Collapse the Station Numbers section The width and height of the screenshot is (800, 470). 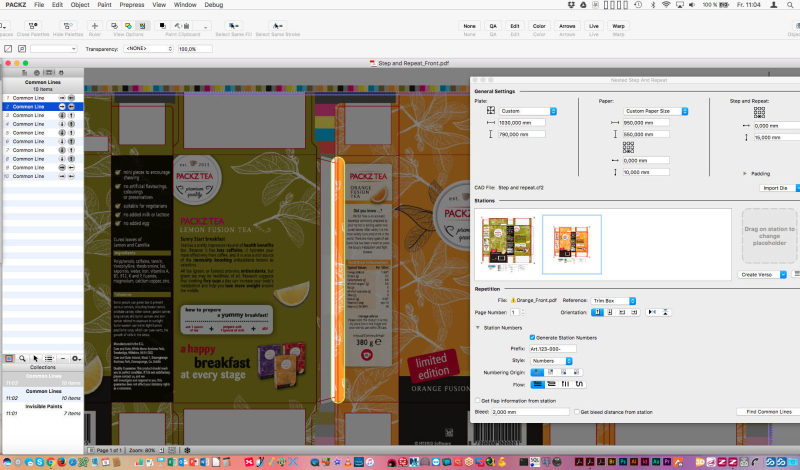pos(478,328)
